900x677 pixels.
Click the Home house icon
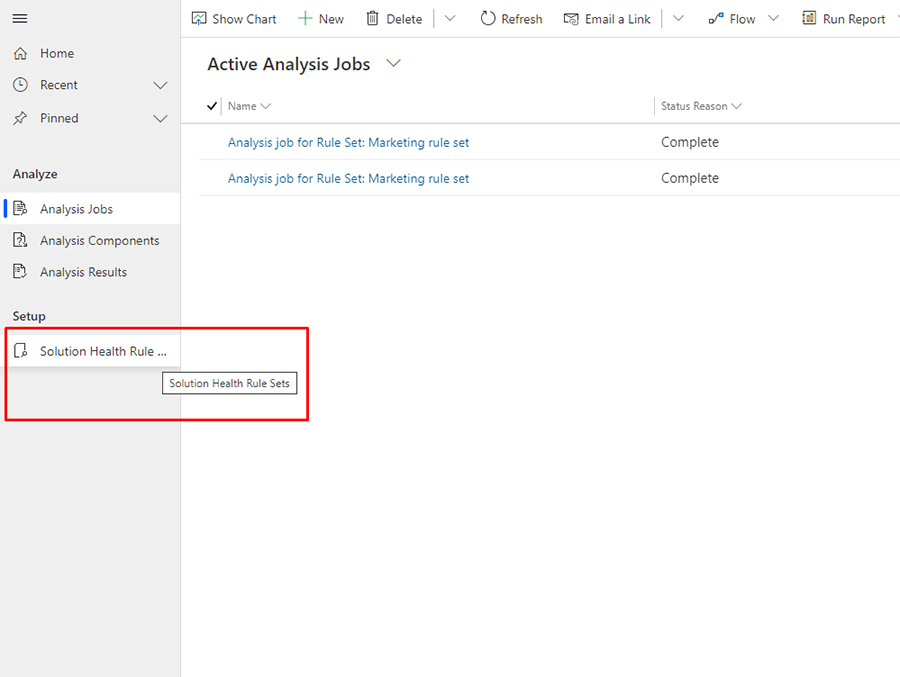click(20, 53)
